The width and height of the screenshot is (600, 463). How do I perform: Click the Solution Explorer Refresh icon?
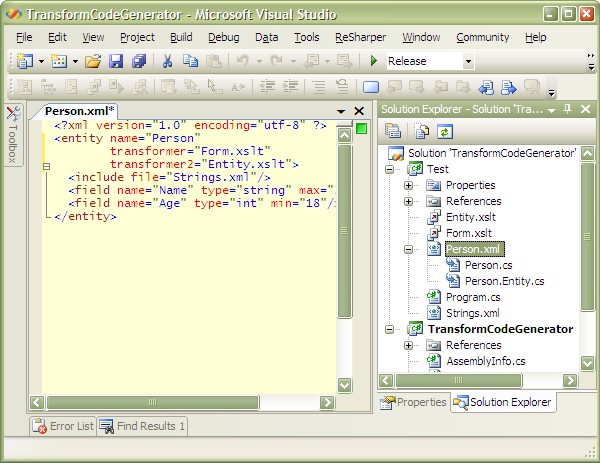click(445, 132)
